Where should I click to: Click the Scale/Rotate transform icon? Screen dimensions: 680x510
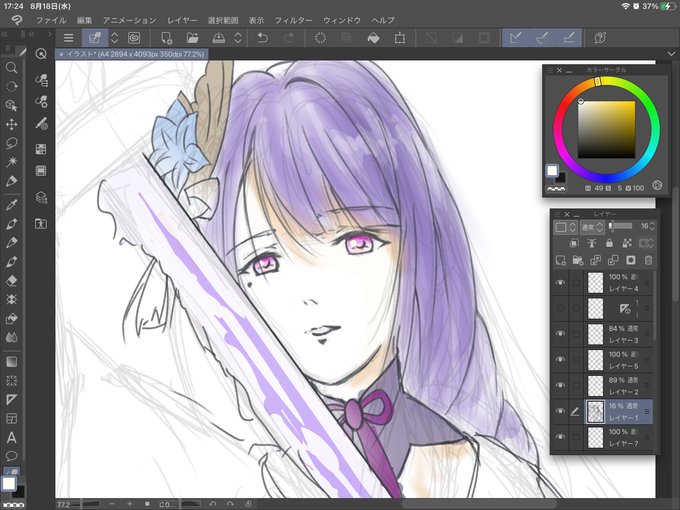click(x=400, y=38)
